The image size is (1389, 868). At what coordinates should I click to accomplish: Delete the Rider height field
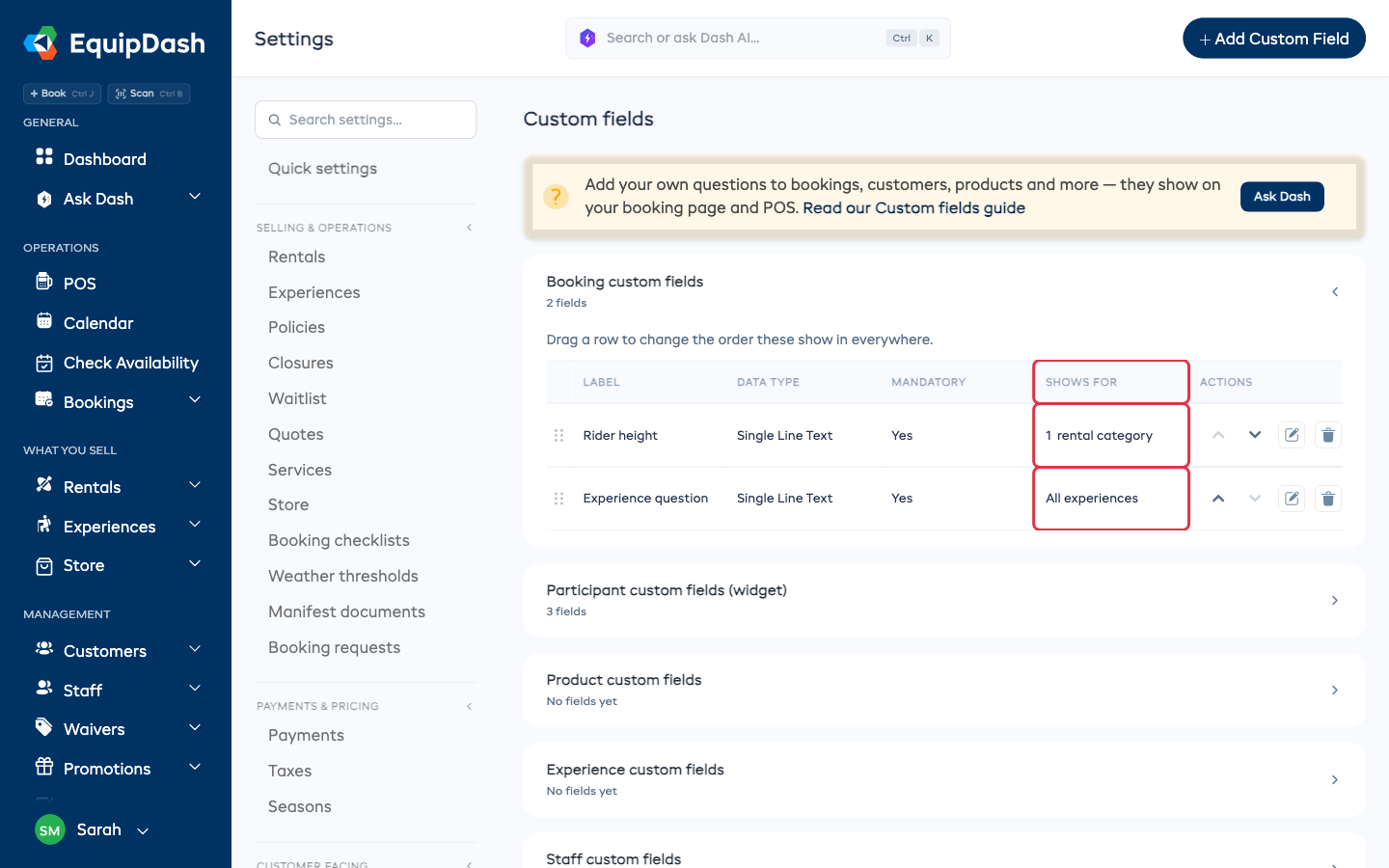(1328, 435)
